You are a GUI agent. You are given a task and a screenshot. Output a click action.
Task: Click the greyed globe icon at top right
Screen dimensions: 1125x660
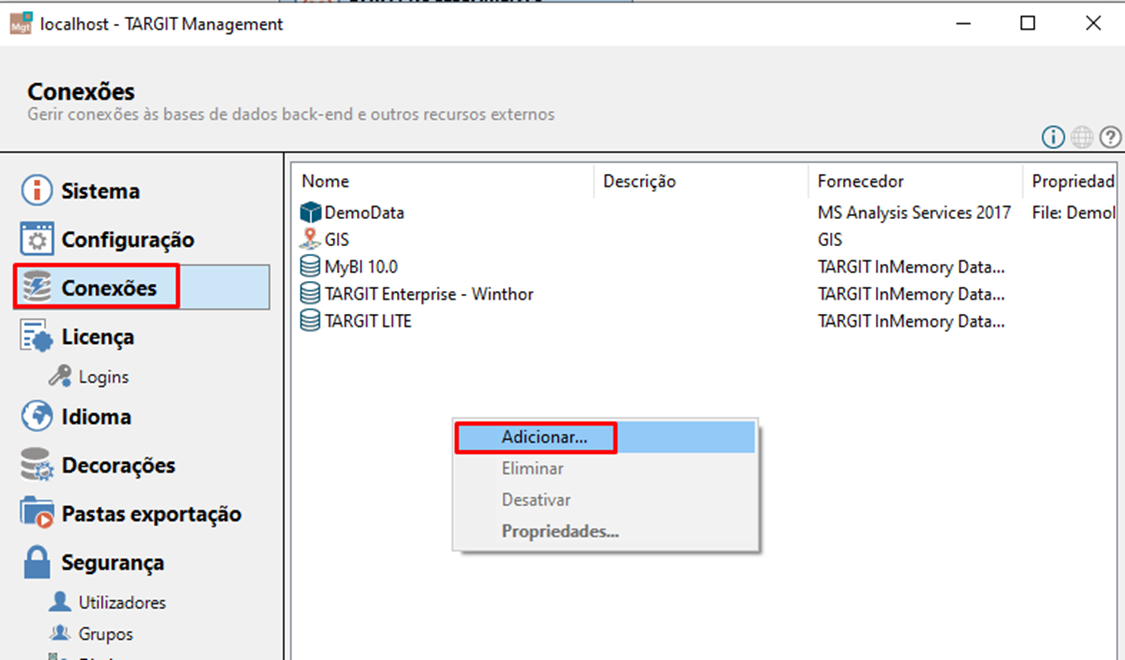pos(1082,136)
